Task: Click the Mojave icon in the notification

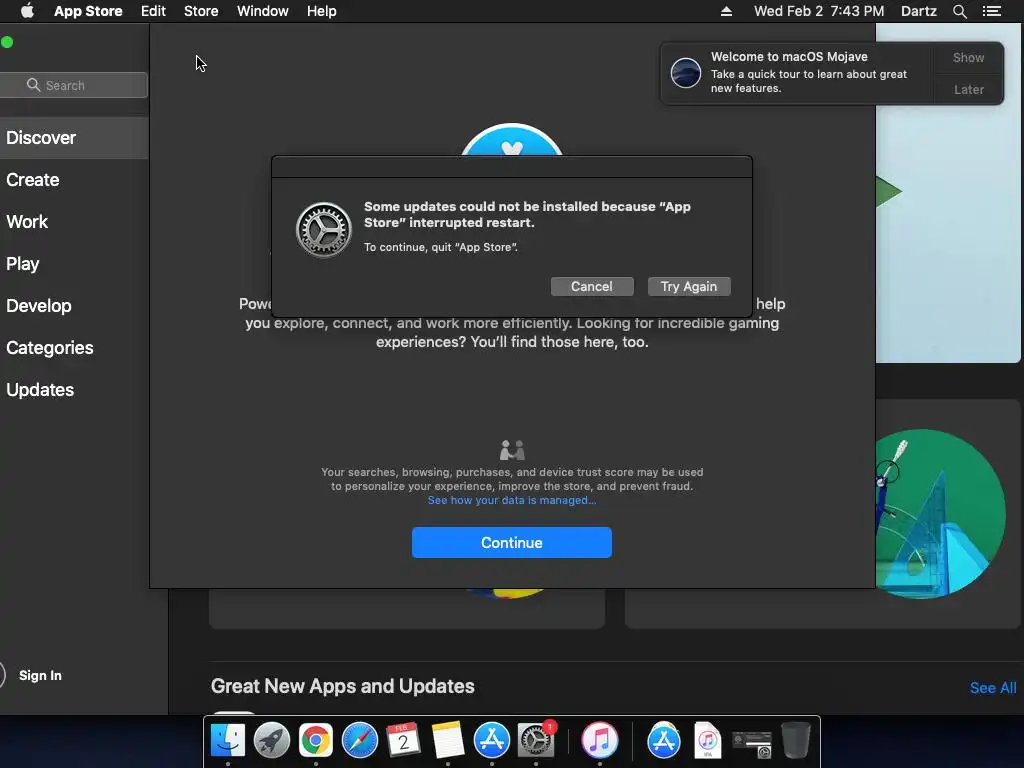Action: pyautogui.click(x=686, y=72)
